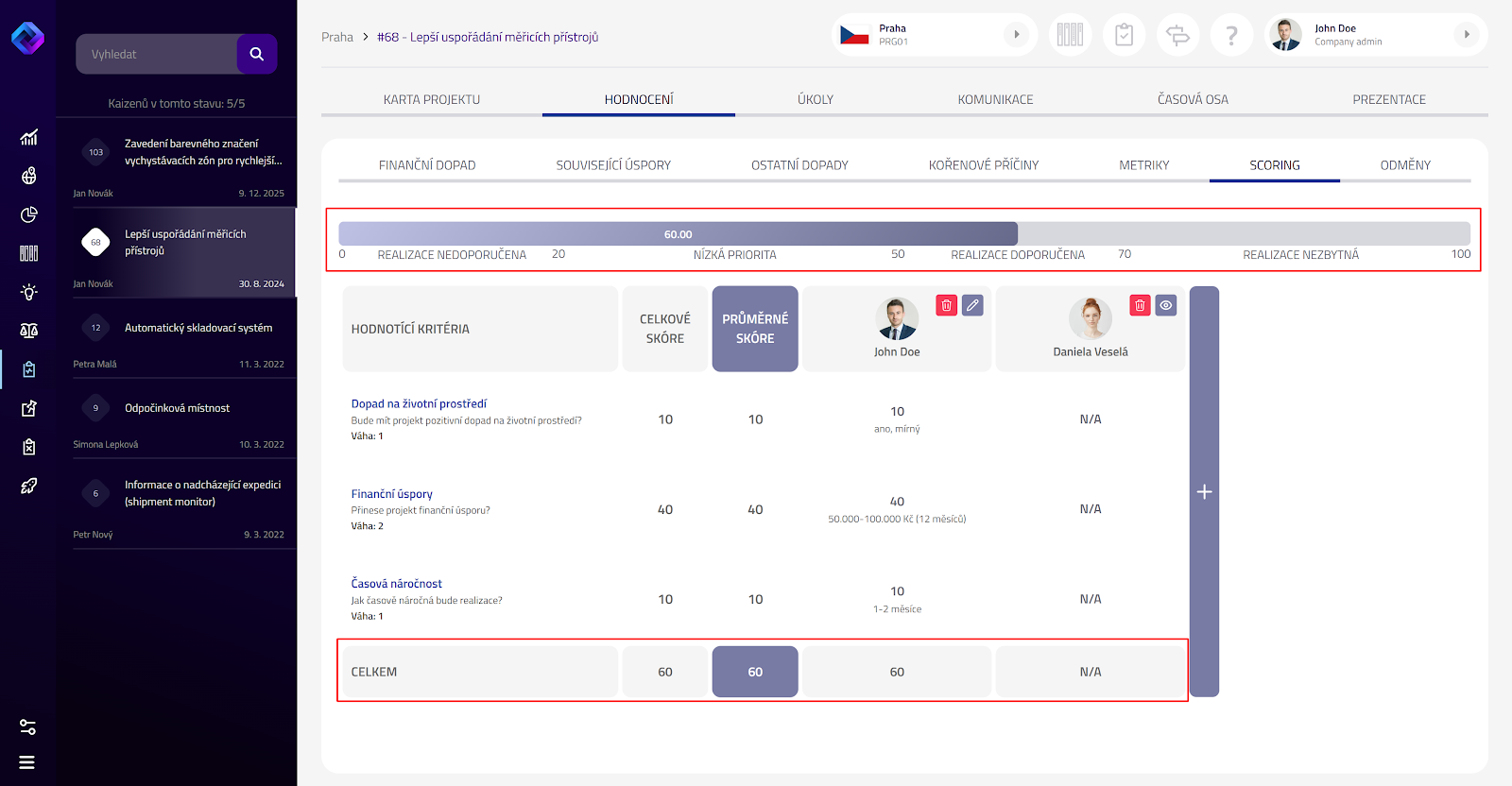Expand the John Doe user menu arrow
1512x786 pixels.
(1466, 35)
